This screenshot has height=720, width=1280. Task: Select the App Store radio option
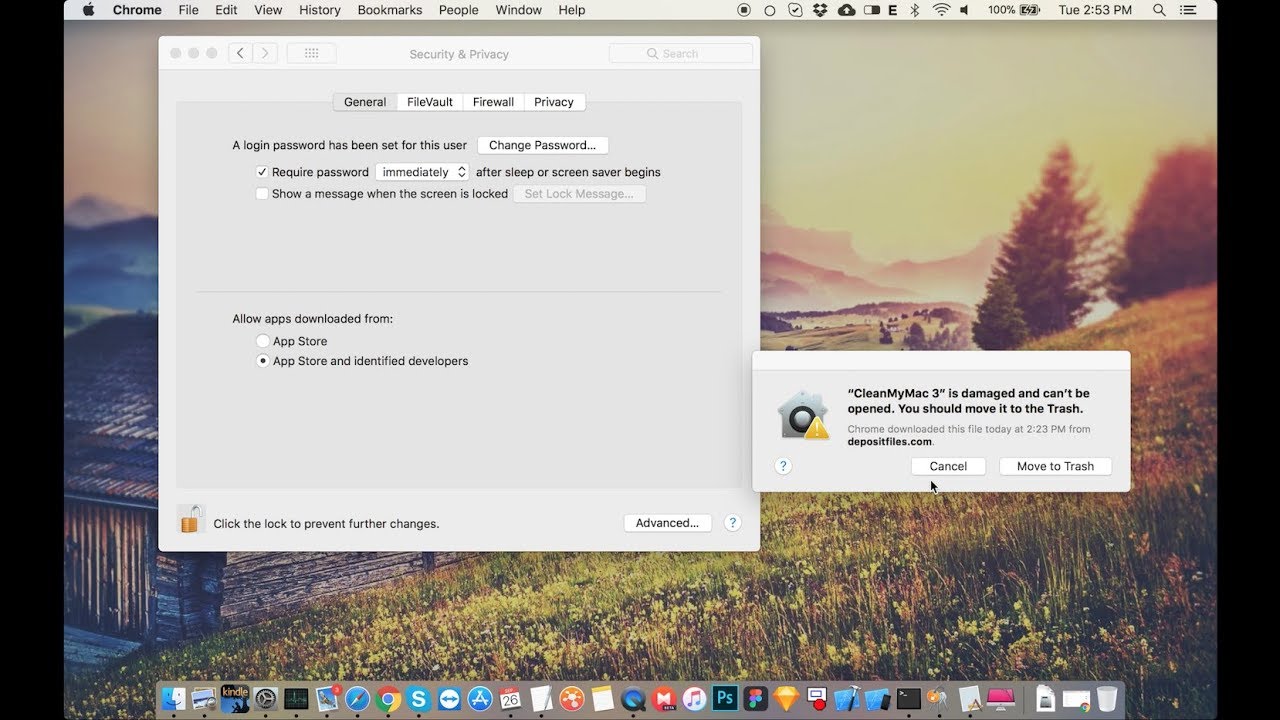[x=263, y=341]
